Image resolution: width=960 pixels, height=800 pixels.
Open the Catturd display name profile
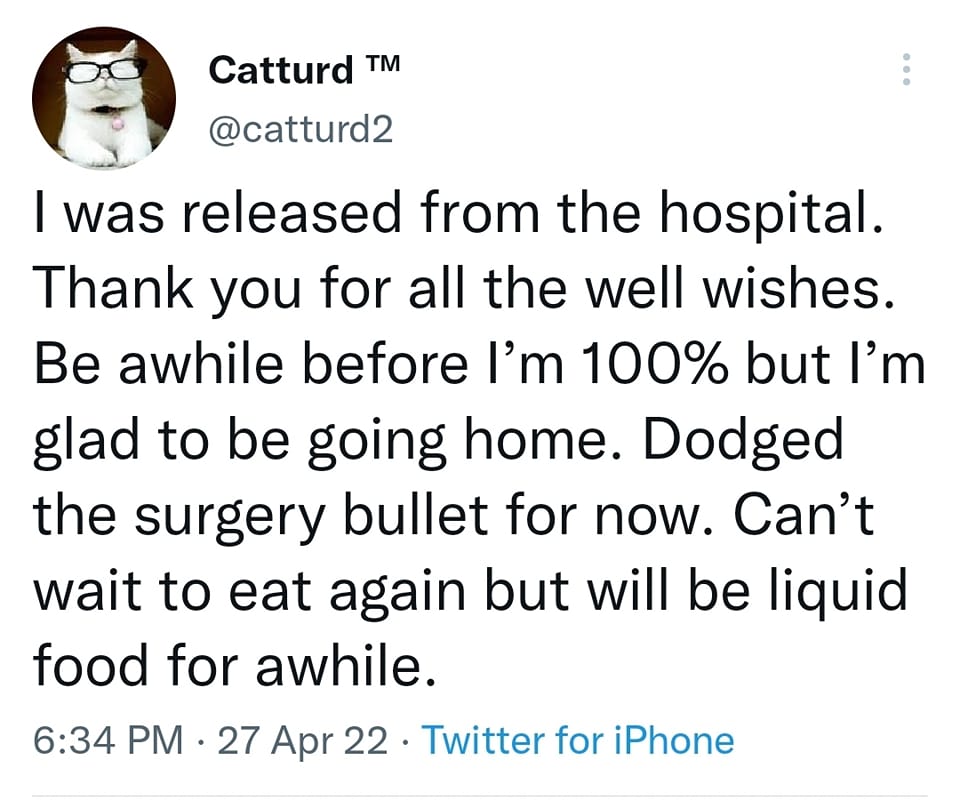point(281,70)
